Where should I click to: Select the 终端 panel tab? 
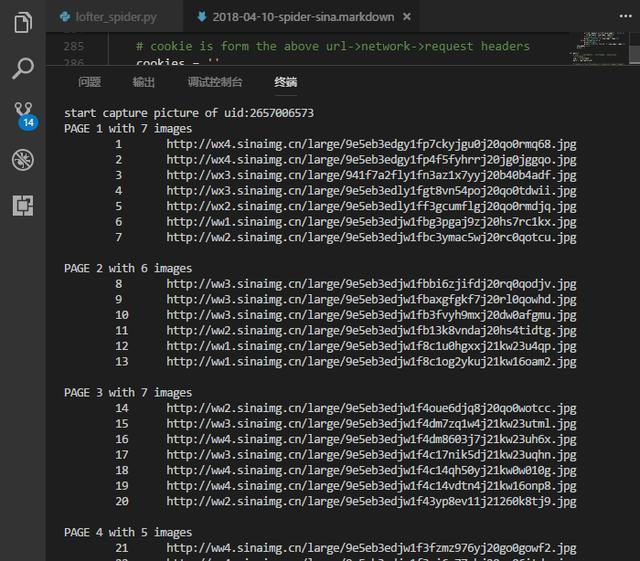click(286, 82)
